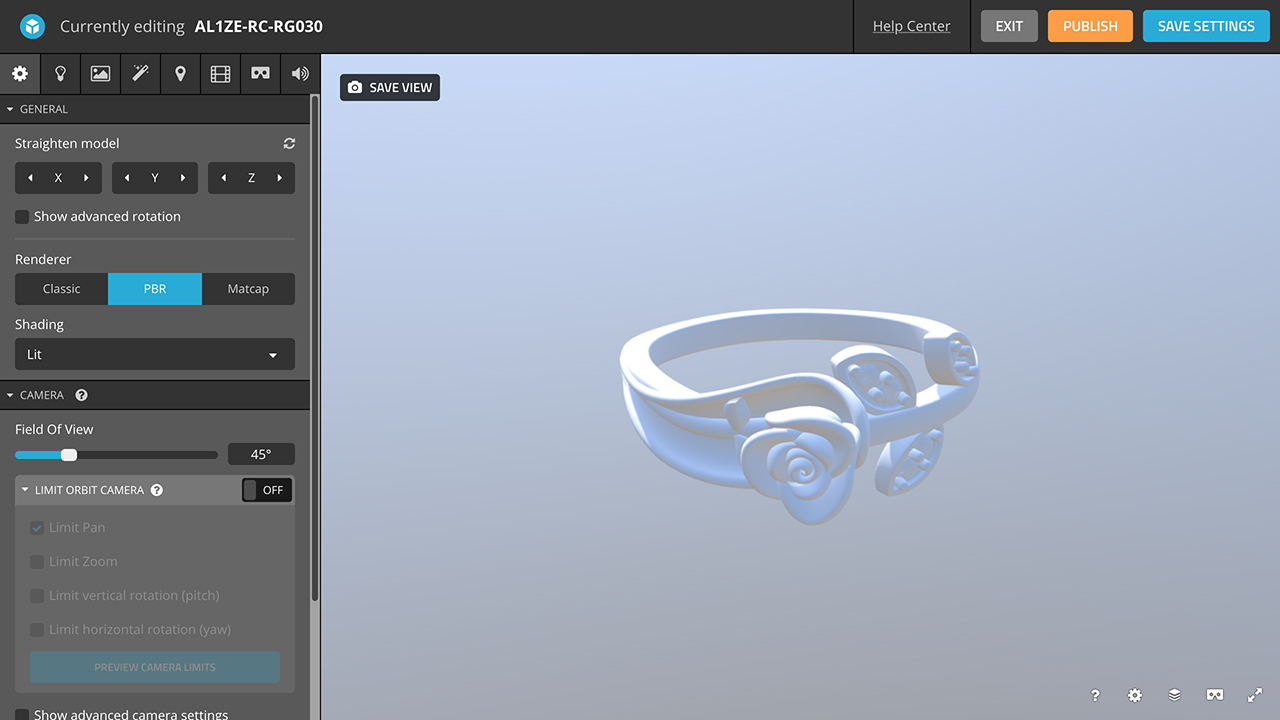Enable Show advanced rotation checkbox

click(x=22, y=217)
